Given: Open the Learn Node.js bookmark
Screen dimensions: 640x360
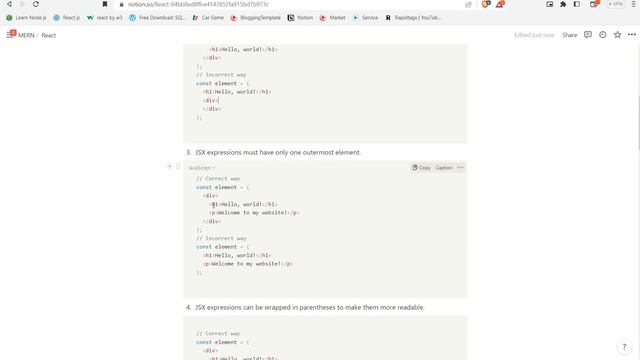Looking at the screenshot, I should pyautogui.click(x=26, y=18).
